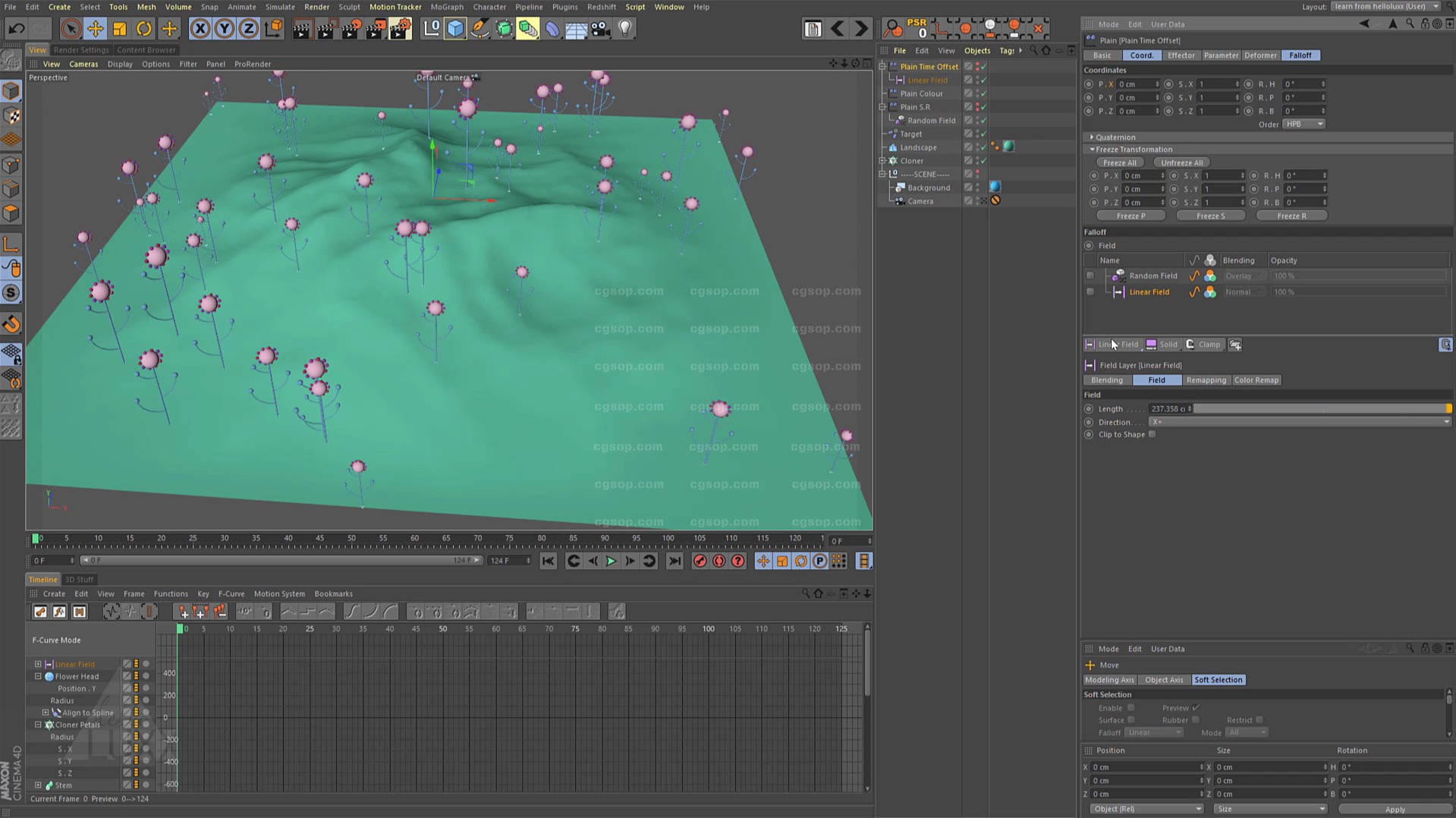Image resolution: width=1456 pixels, height=818 pixels.
Task: Click the light bulb icon in toolbar
Action: click(x=624, y=29)
